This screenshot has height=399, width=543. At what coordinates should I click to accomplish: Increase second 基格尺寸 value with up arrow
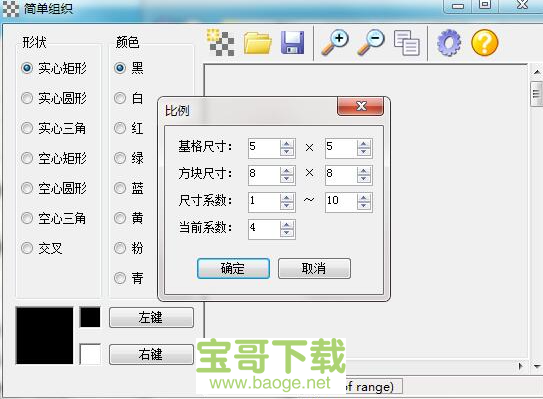point(364,144)
